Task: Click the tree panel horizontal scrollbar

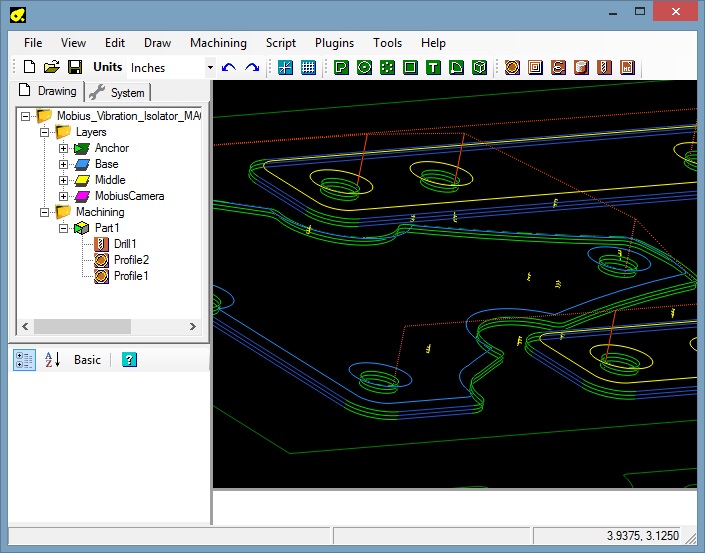Action: click(x=82, y=326)
